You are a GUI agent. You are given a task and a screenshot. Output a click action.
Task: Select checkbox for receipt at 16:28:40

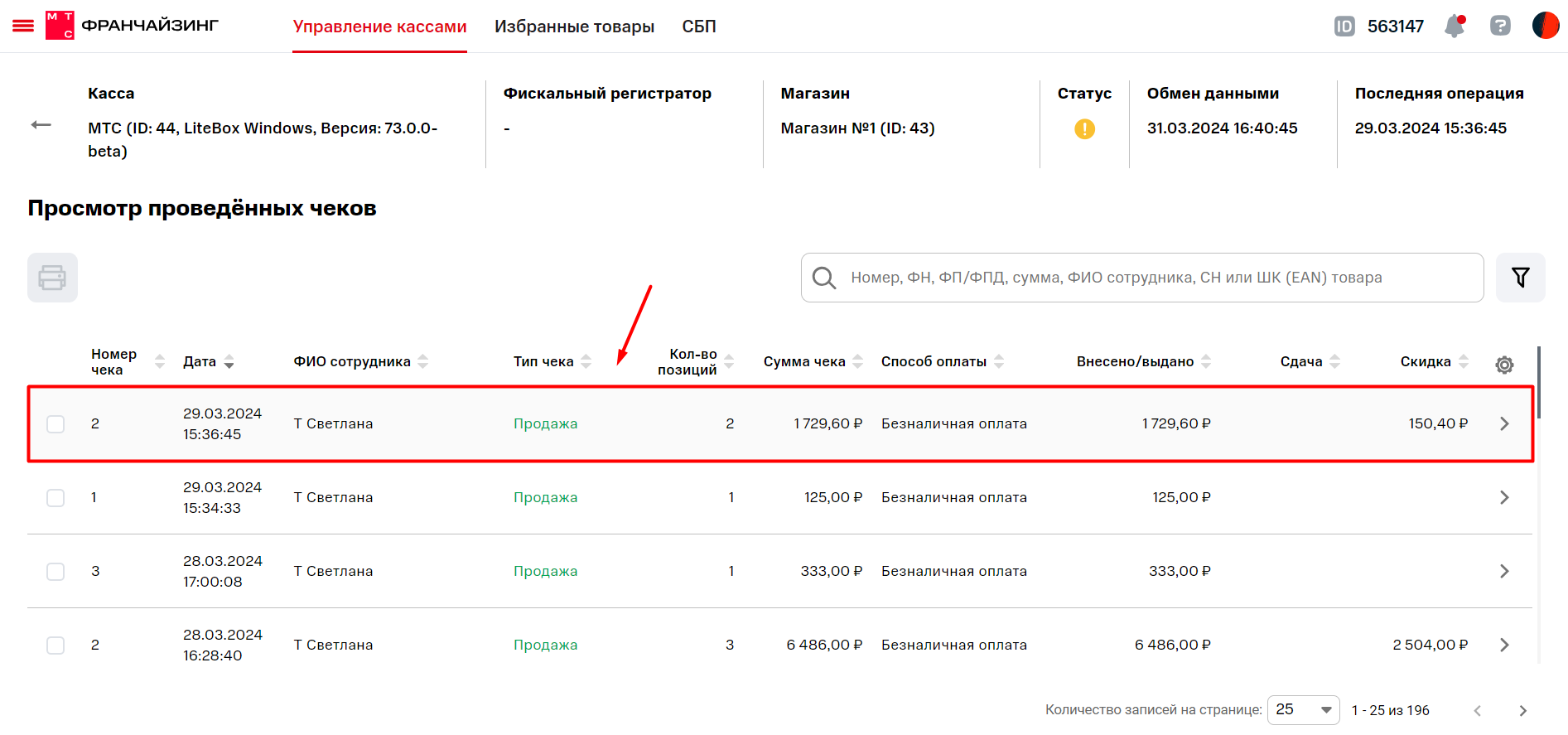coord(55,646)
